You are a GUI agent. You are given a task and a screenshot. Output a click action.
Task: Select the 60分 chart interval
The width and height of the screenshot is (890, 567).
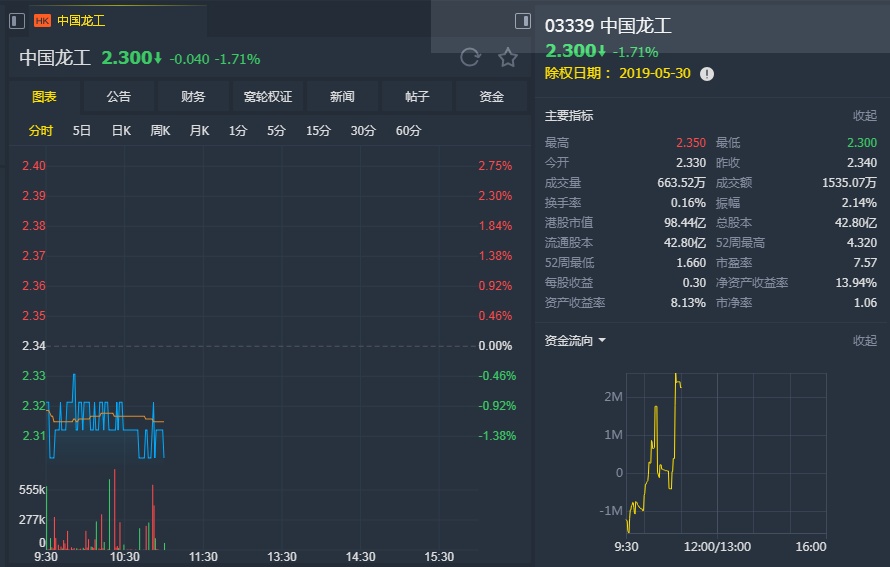point(408,131)
